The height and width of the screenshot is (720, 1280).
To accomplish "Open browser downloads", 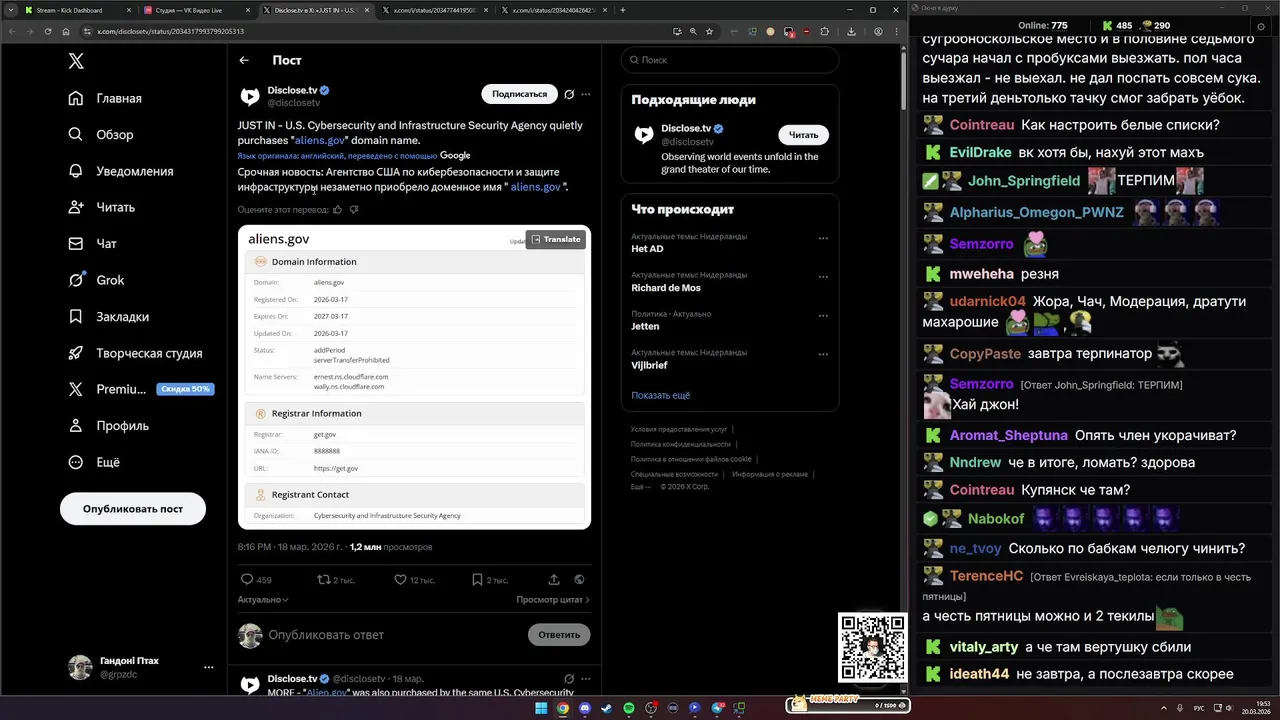I will [x=851, y=31].
